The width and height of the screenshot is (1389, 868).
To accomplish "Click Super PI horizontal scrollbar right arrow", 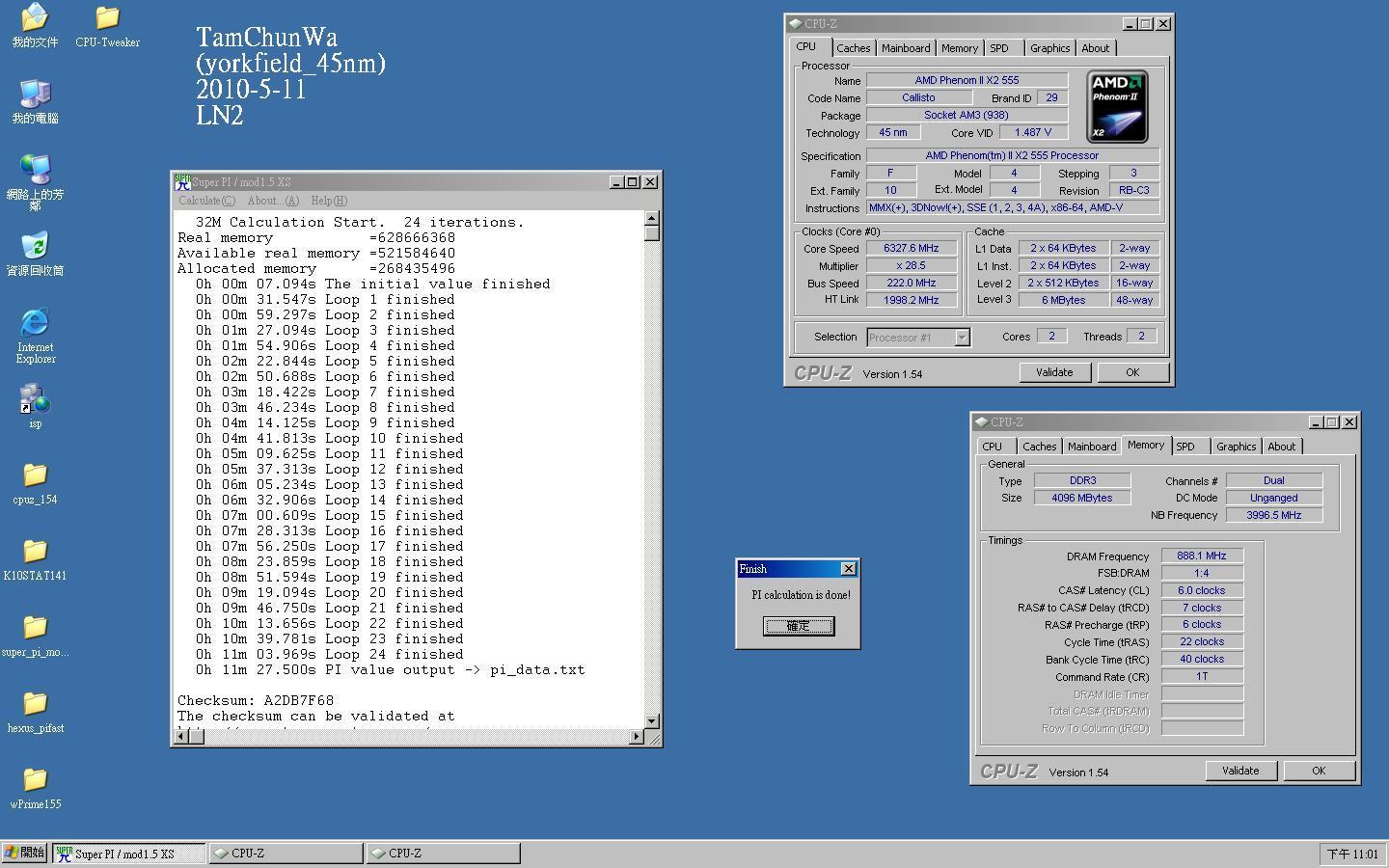I will 636,737.
